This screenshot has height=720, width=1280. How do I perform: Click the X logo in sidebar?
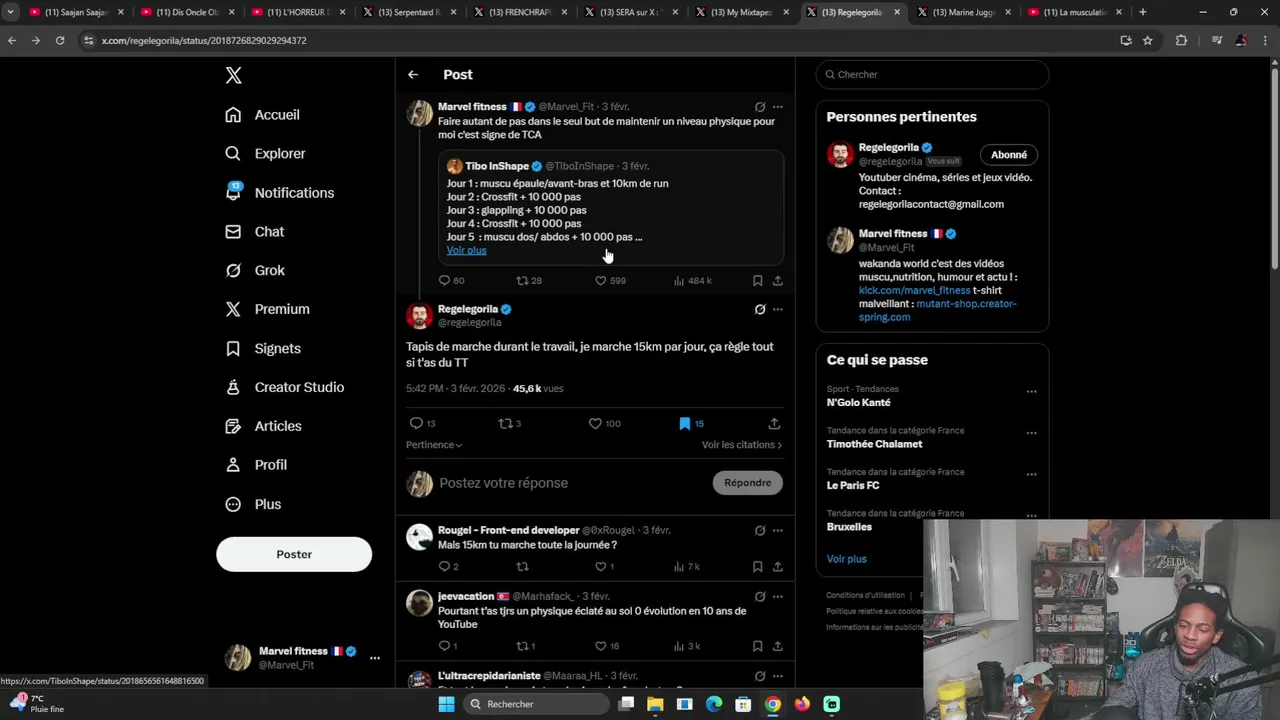click(x=233, y=76)
